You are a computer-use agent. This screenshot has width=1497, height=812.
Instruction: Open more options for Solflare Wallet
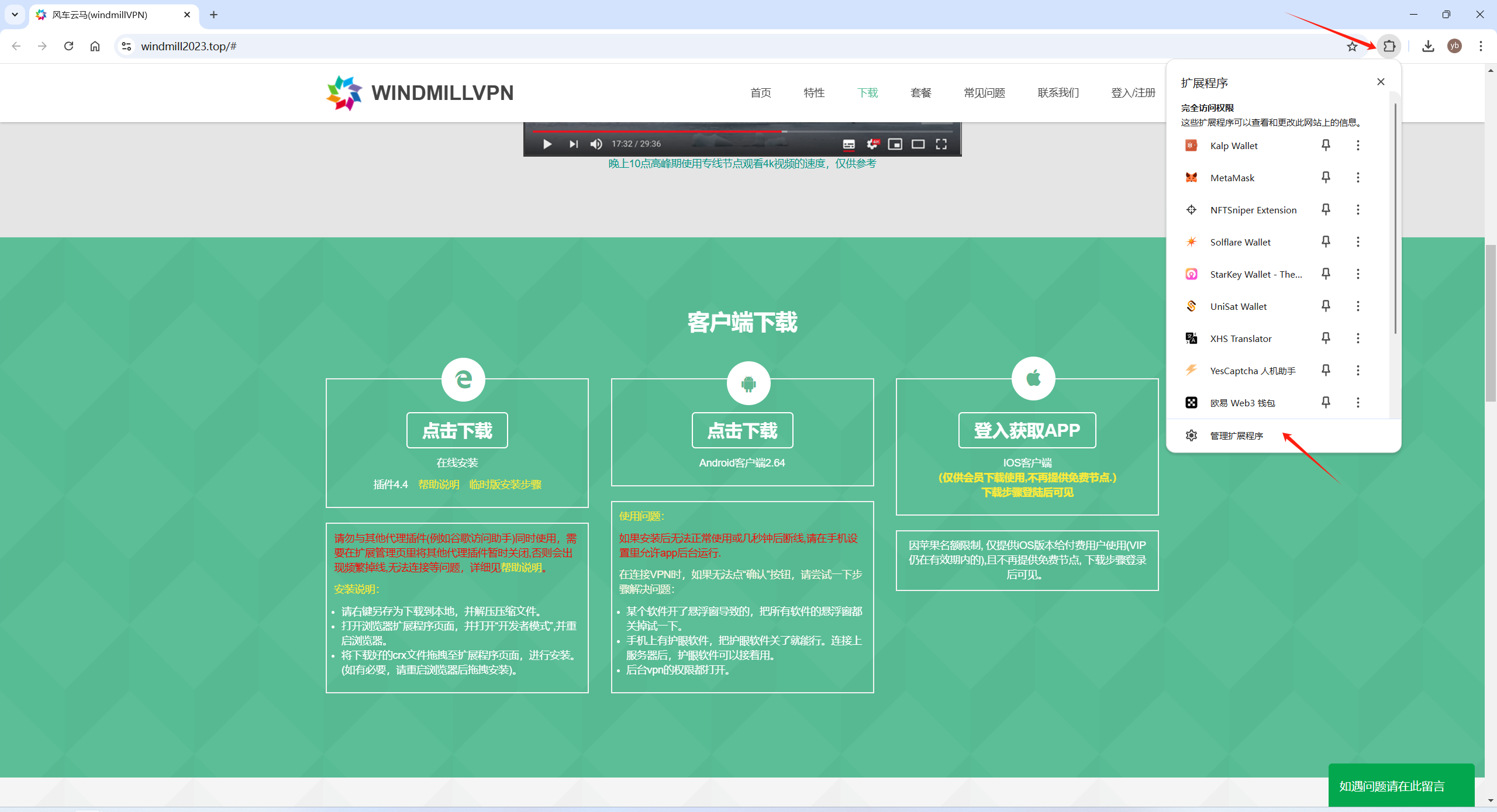(x=1358, y=242)
